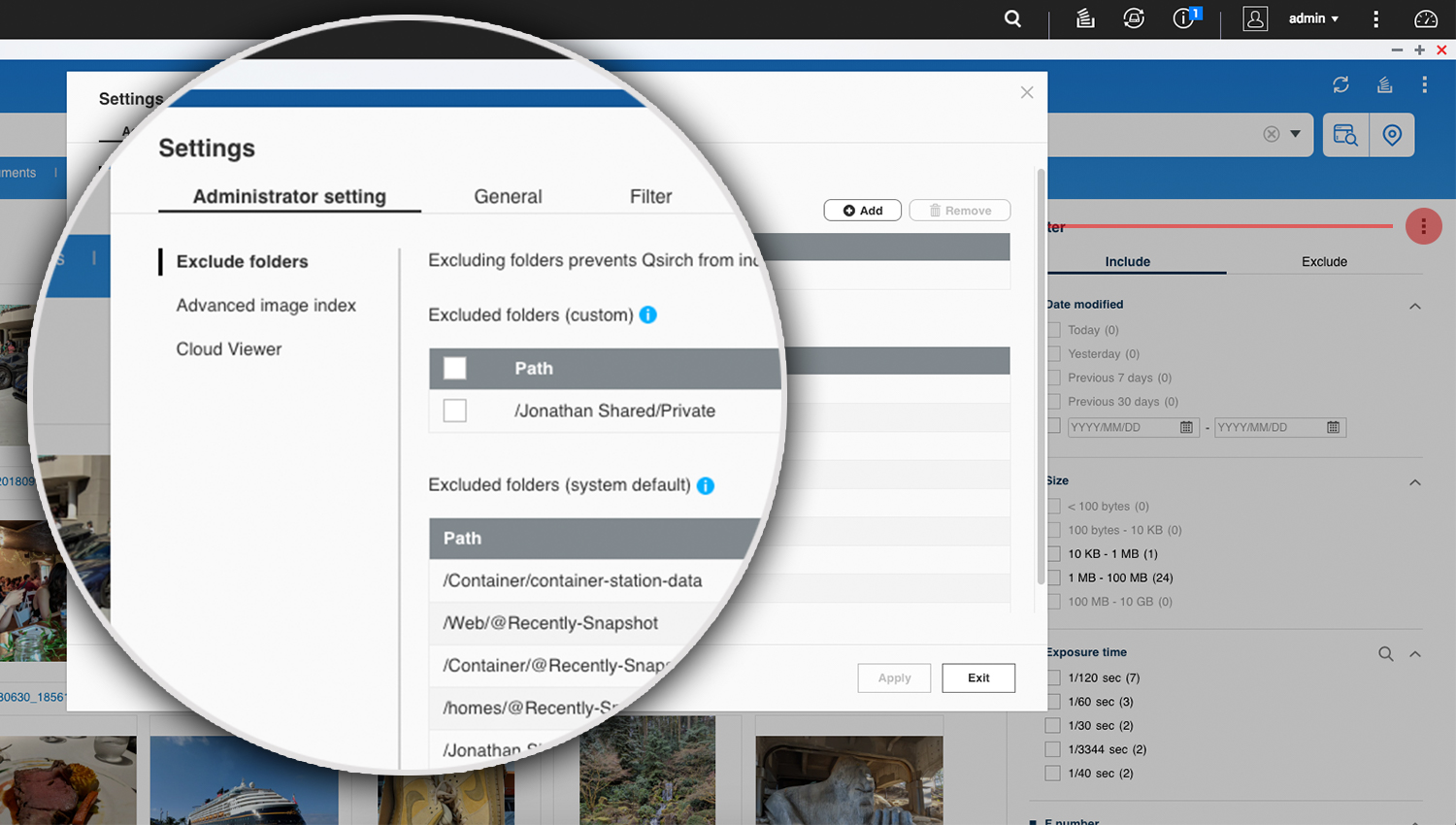Open the admin account dropdown
This screenshot has height=825, width=1456.
1313,18
